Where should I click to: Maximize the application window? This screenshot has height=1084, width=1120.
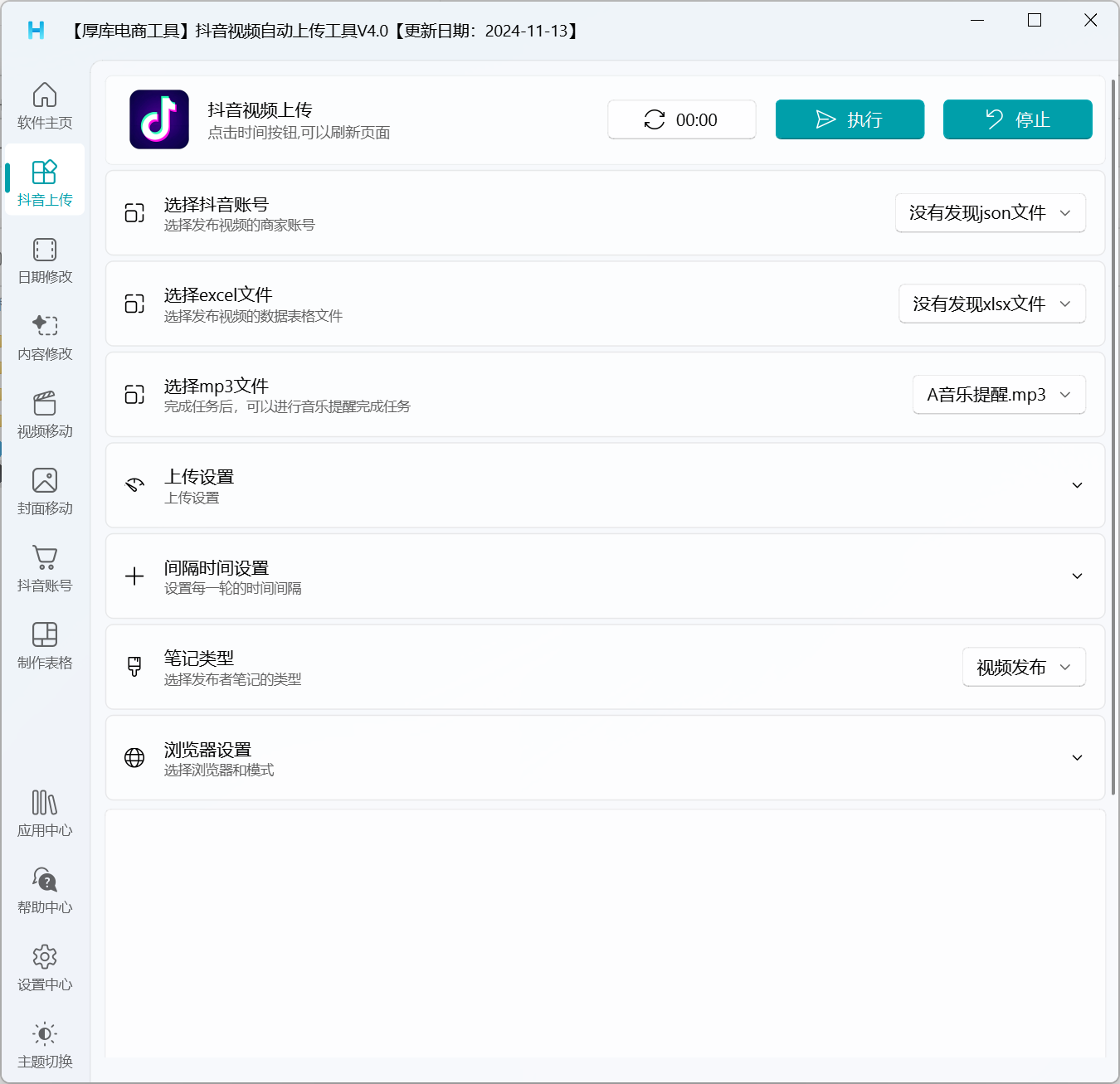click(x=1034, y=20)
